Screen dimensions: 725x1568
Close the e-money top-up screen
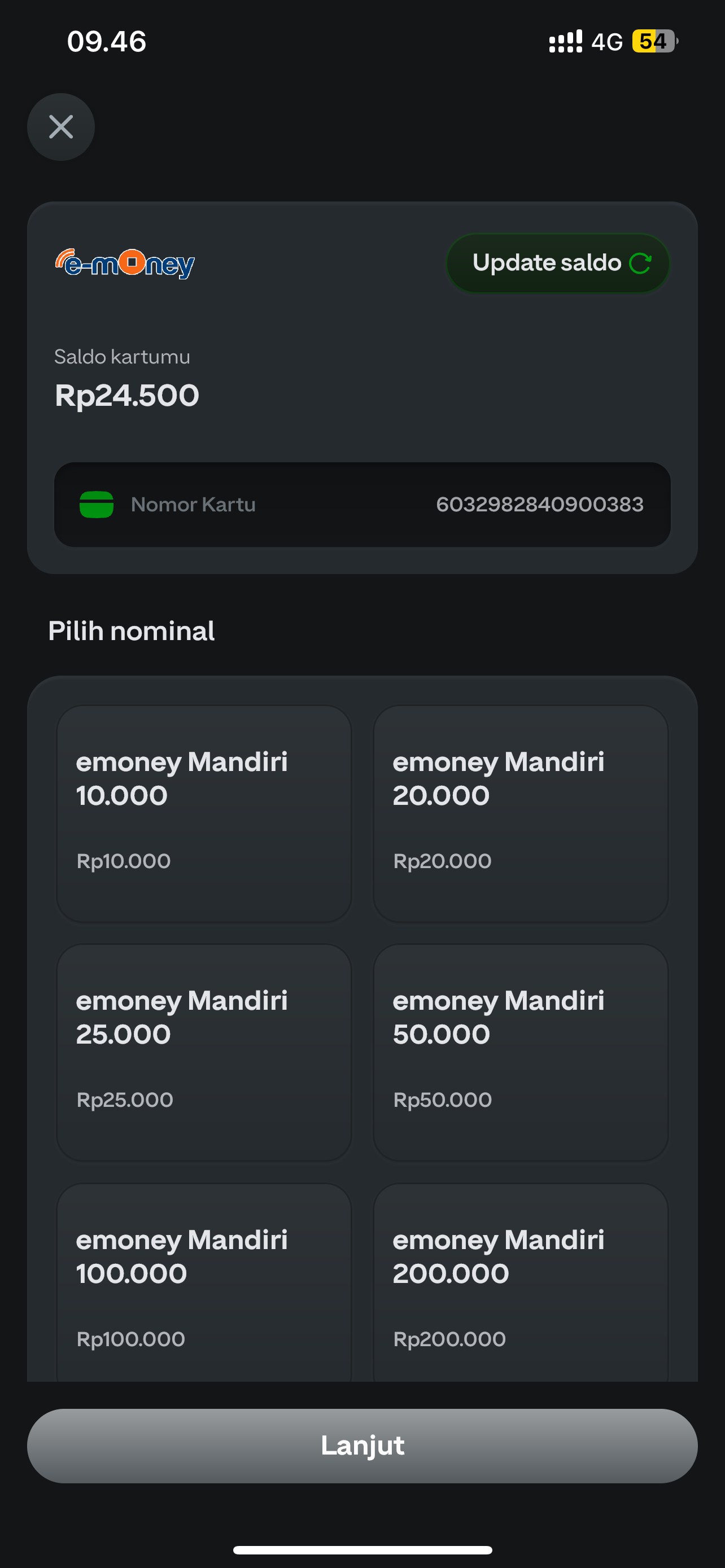coord(61,127)
